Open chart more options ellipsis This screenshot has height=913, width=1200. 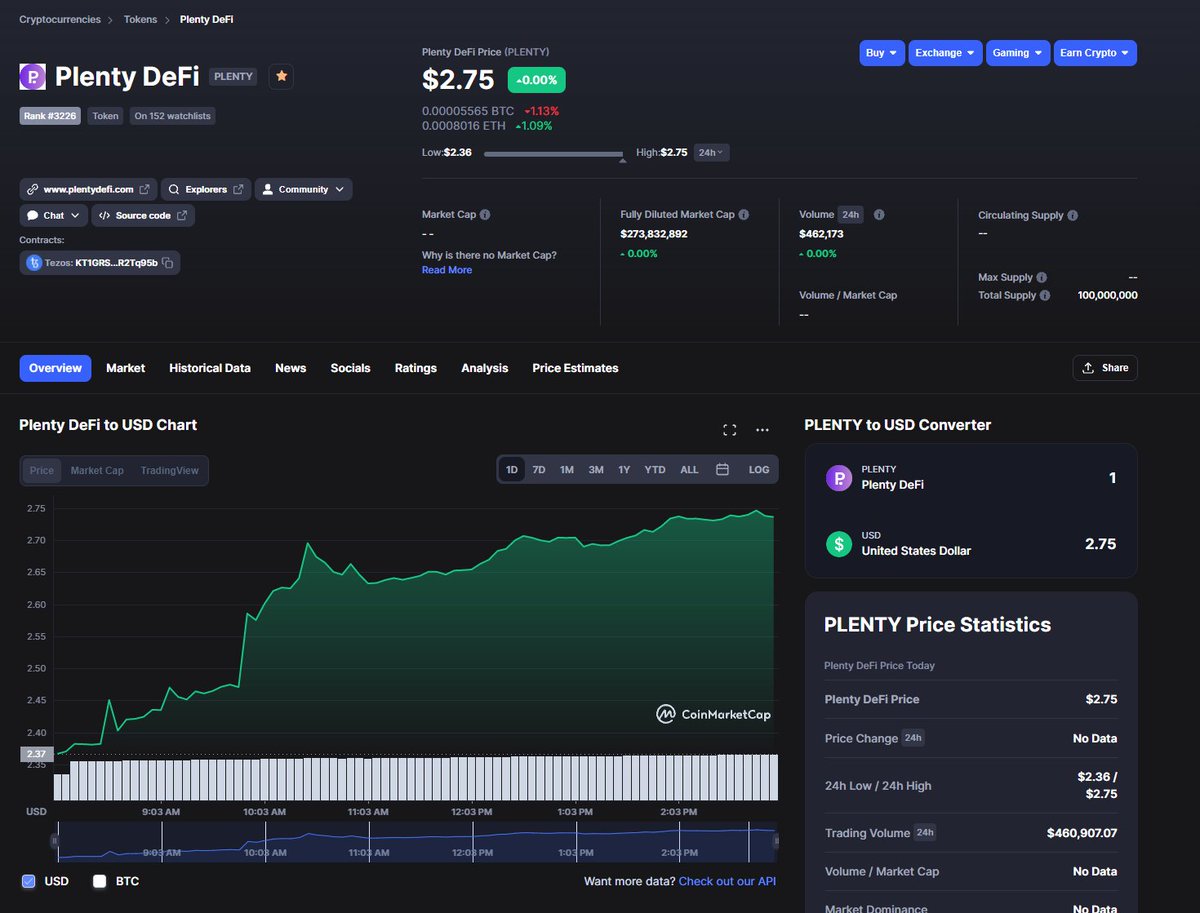click(762, 430)
